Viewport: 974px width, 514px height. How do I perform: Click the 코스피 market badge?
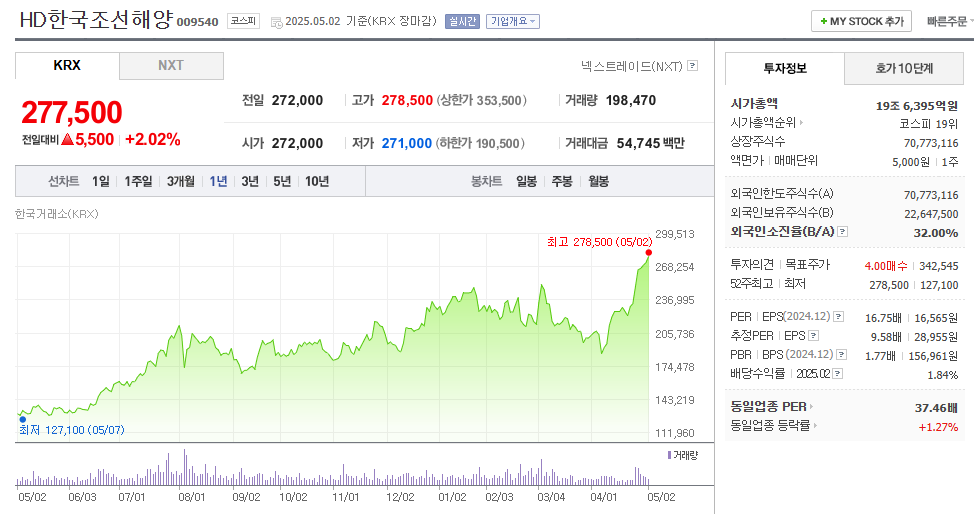tap(243, 21)
